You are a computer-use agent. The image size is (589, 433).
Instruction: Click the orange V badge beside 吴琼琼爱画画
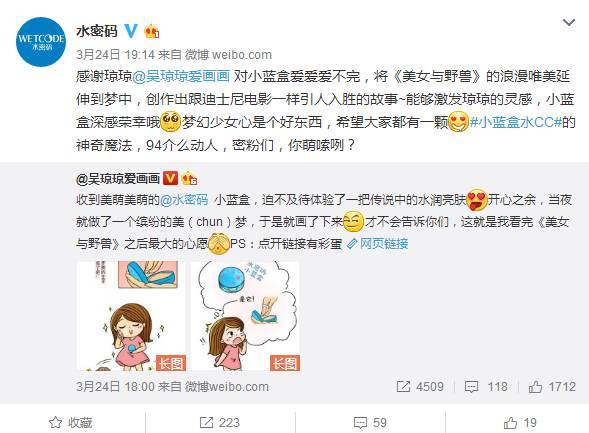[170, 178]
